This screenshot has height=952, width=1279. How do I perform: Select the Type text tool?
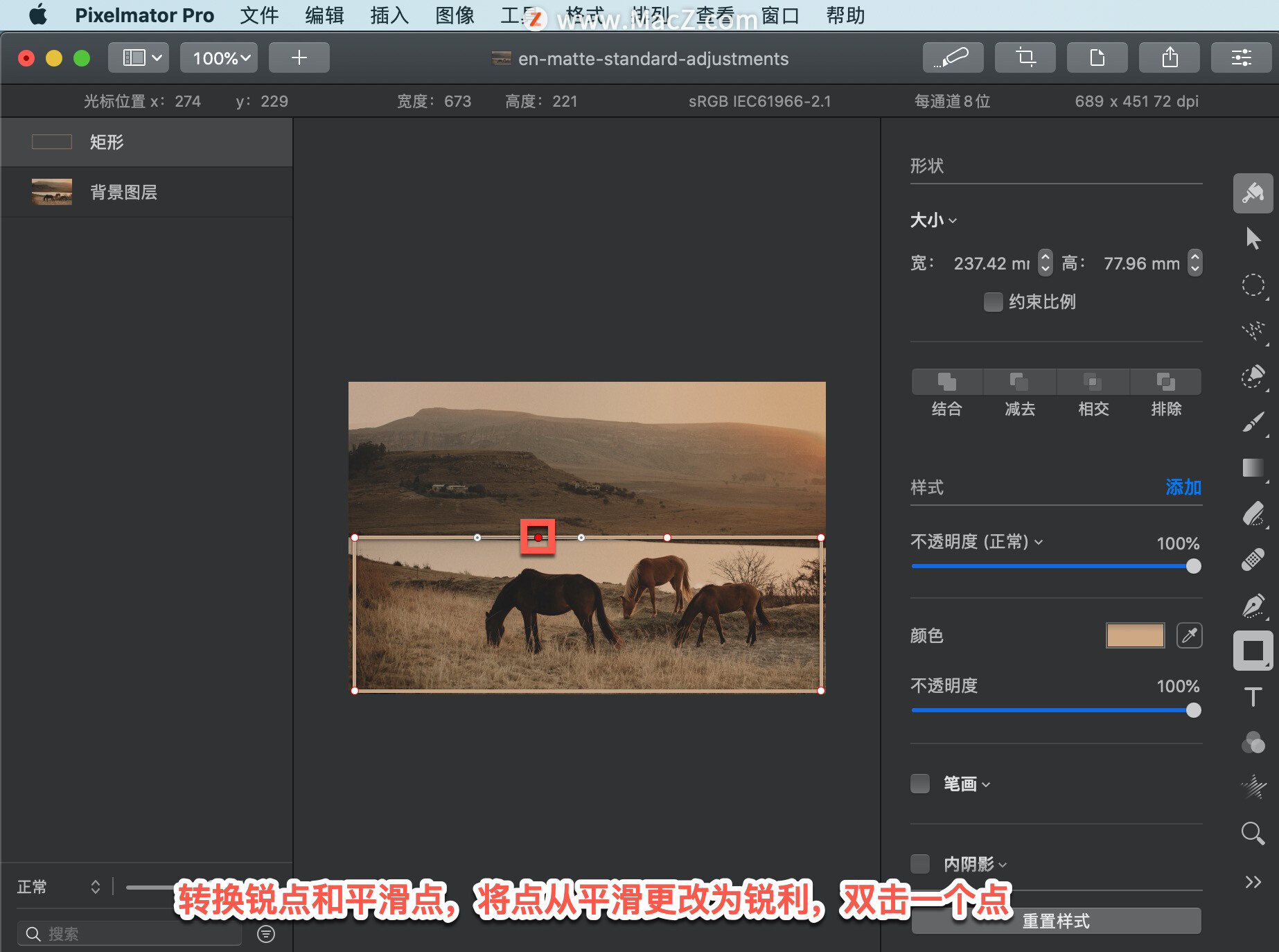tap(1253, 696)
